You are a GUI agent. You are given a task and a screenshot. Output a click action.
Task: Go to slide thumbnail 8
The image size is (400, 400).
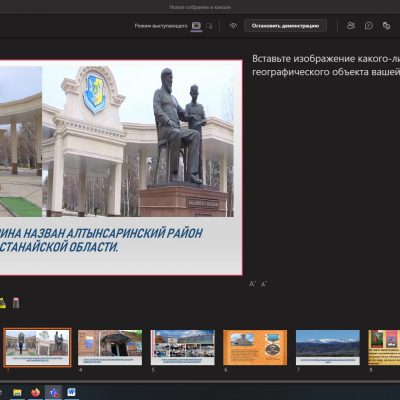pyautogui.click(x=384, y=348)
